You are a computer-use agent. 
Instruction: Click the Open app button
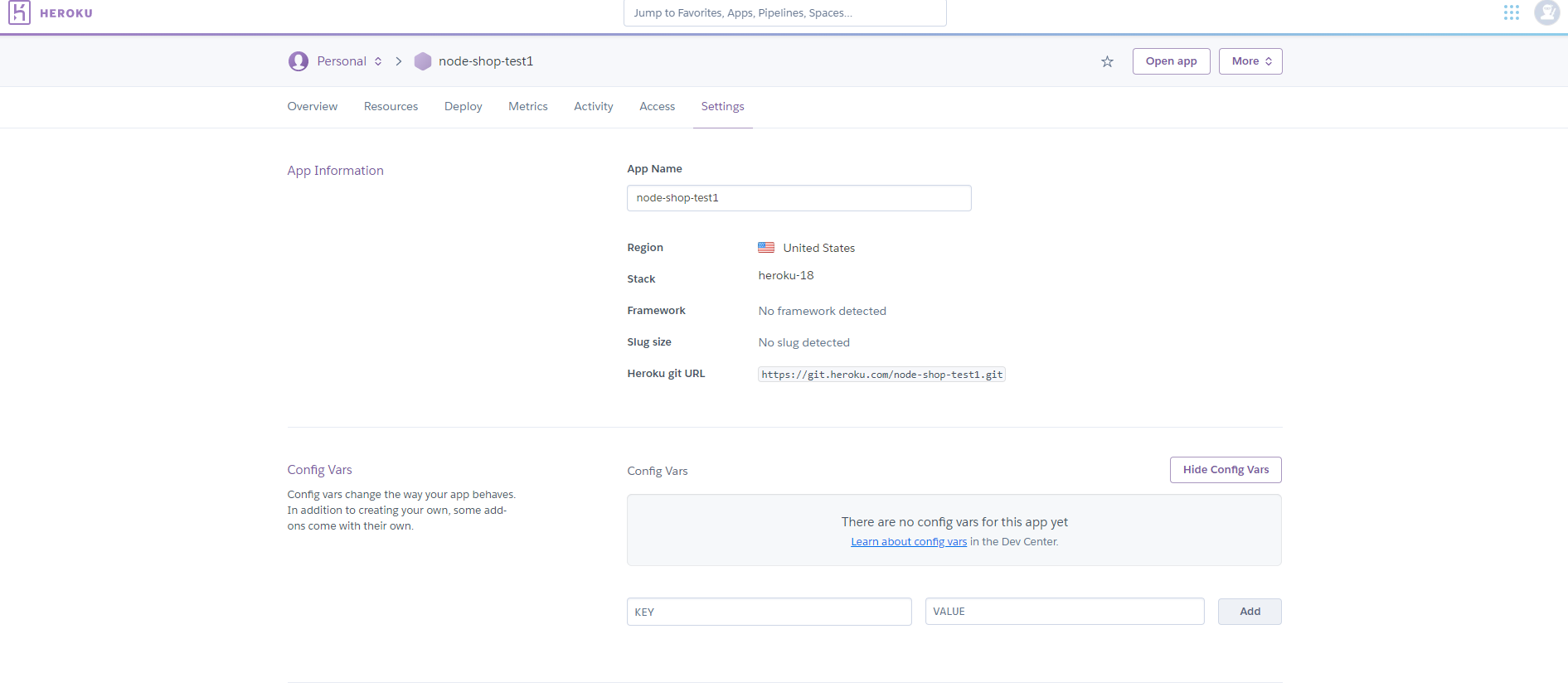[1171, 61]
